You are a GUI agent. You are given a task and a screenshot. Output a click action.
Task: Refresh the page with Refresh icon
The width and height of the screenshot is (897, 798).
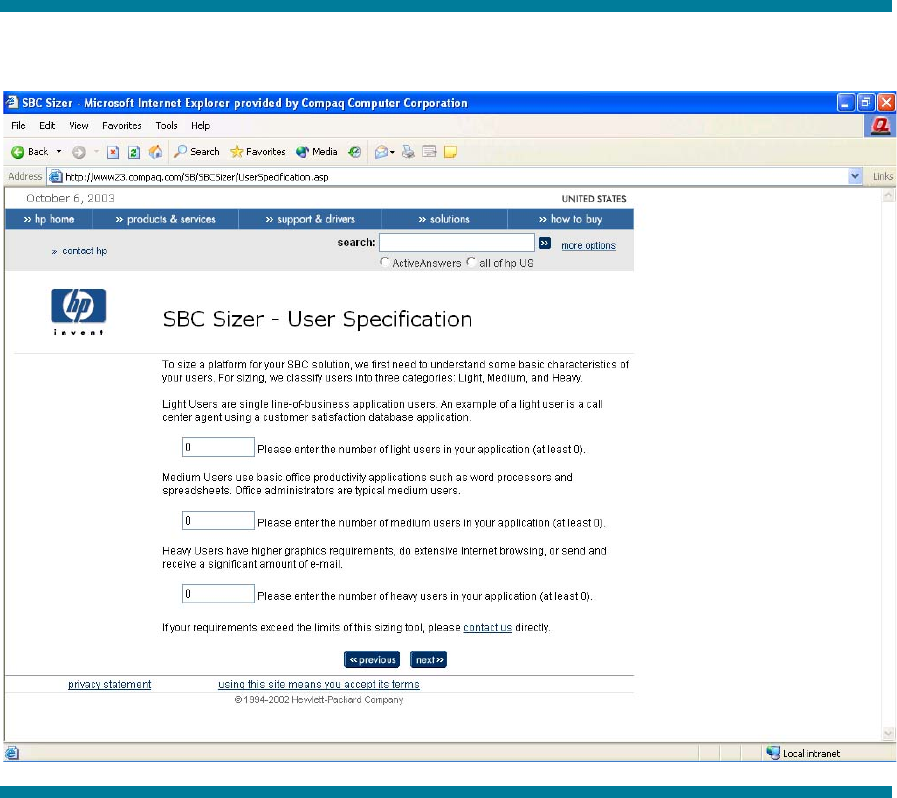[134, 152]
